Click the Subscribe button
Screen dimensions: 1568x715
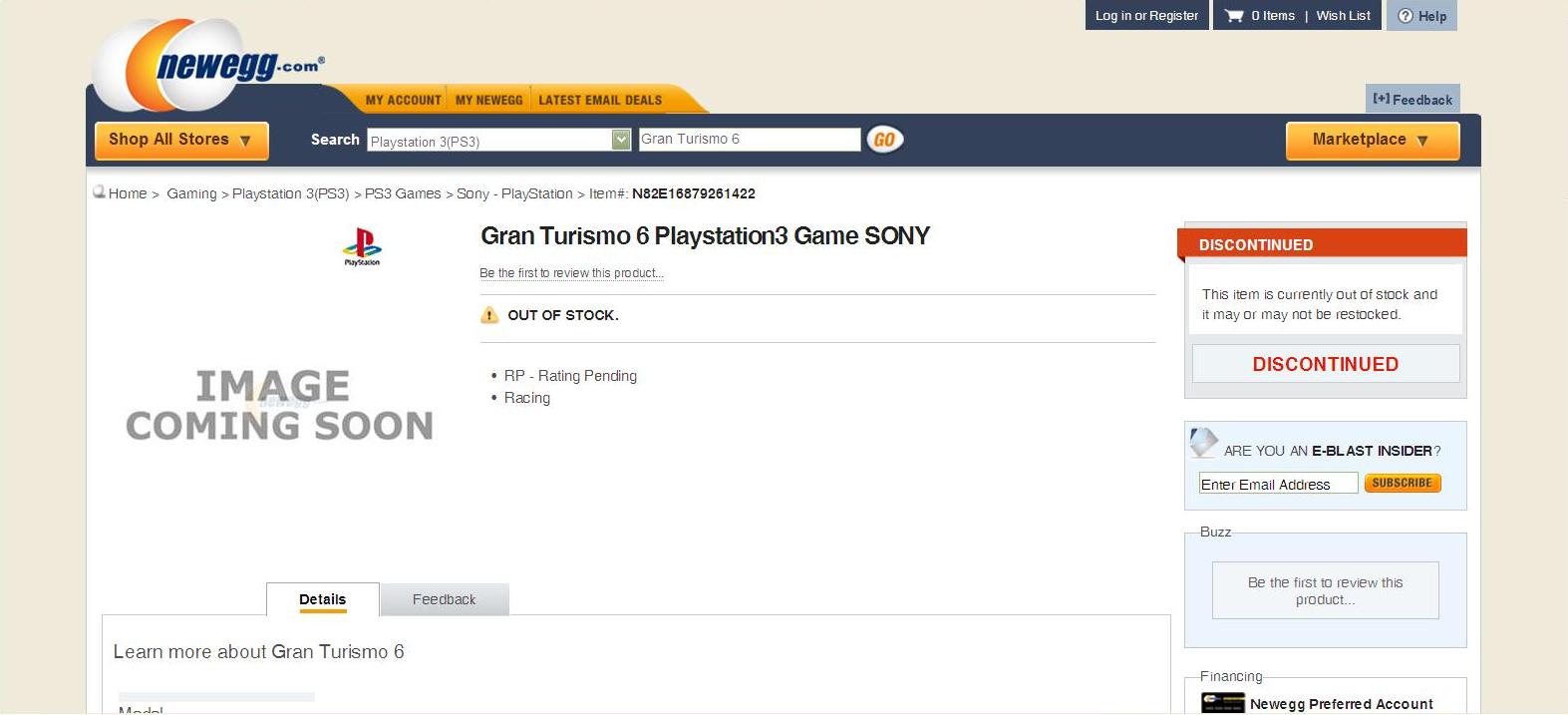[1403, 483]
